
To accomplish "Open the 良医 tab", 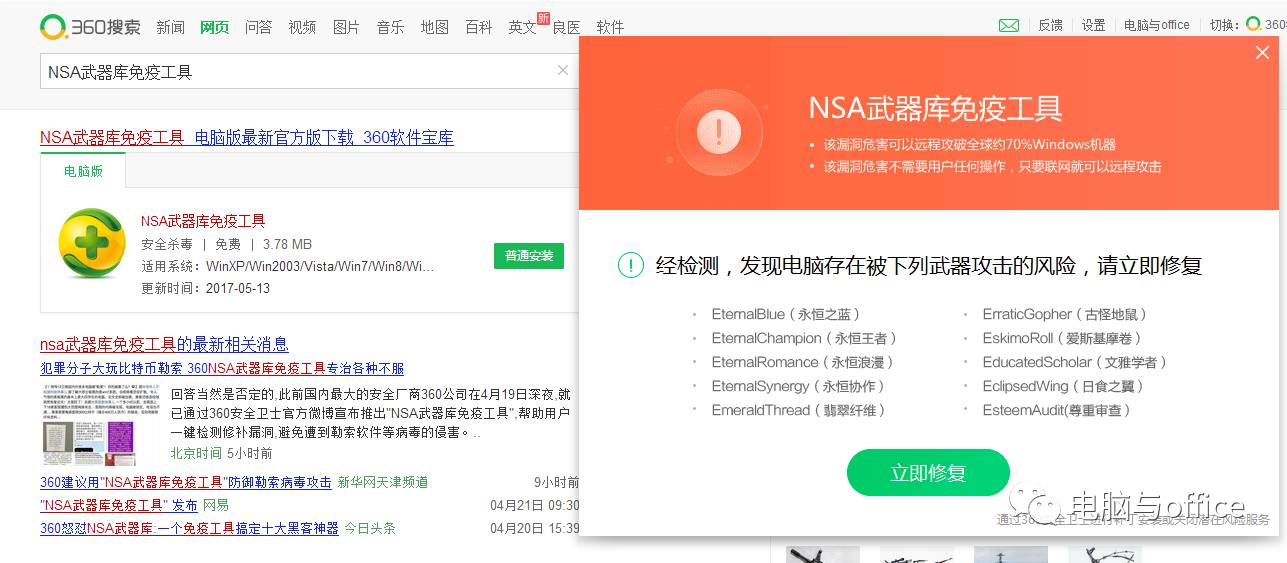I will tap(566, 27).
